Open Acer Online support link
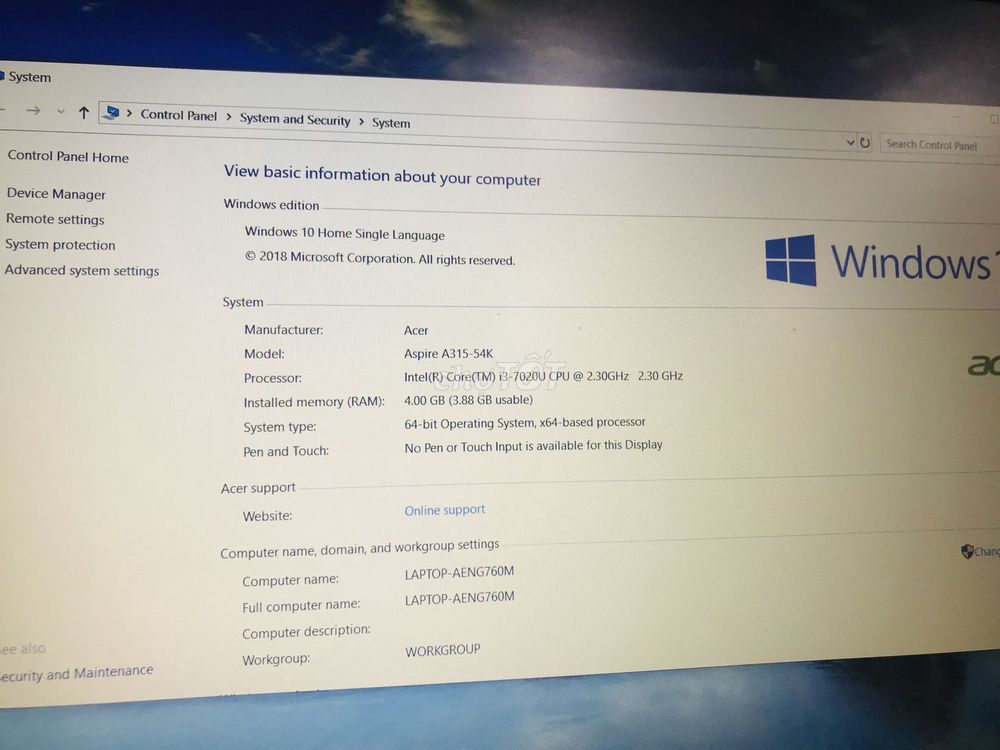 pyautogui.click(x=445, y=510)
